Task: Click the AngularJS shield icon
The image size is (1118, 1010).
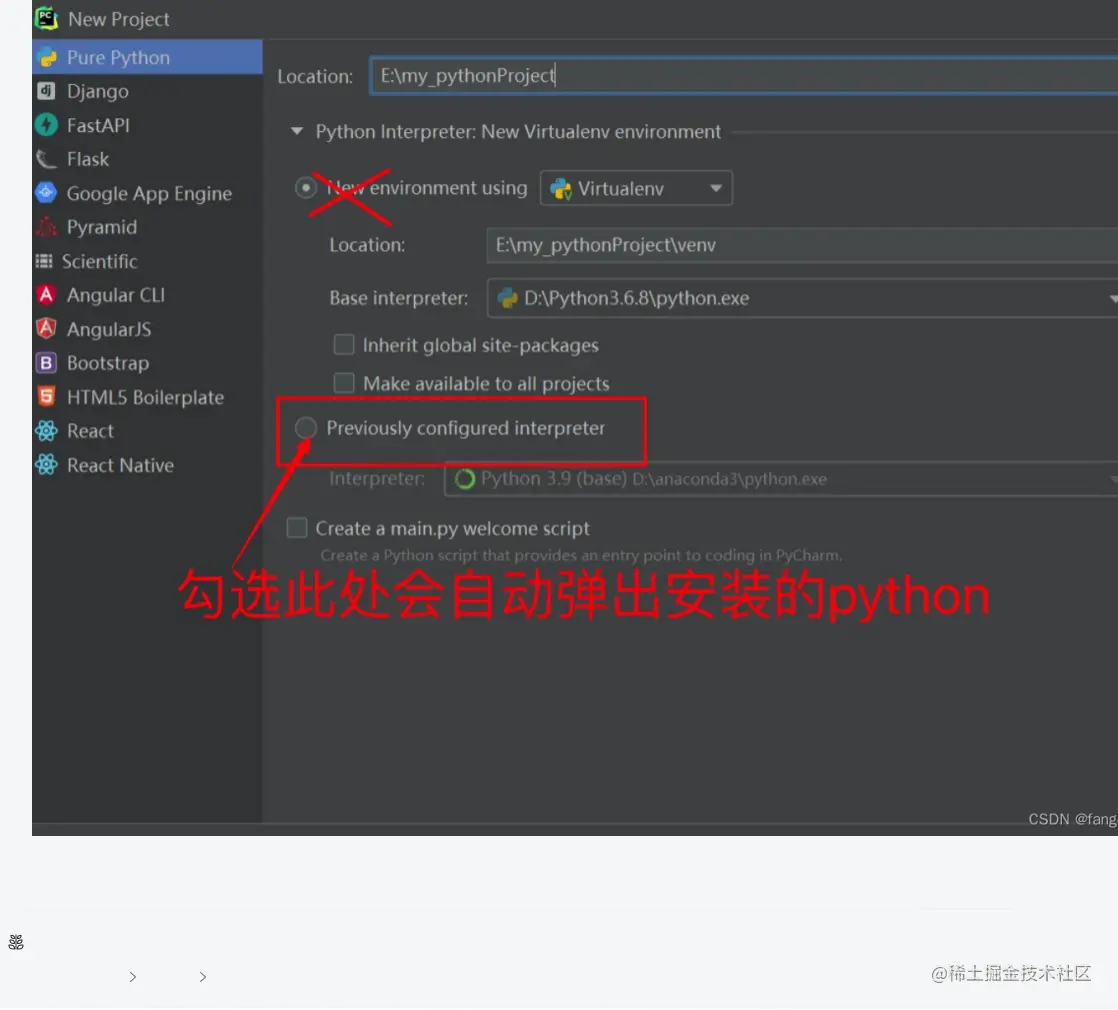Action: pyautogui.click(x=46, y=329)
